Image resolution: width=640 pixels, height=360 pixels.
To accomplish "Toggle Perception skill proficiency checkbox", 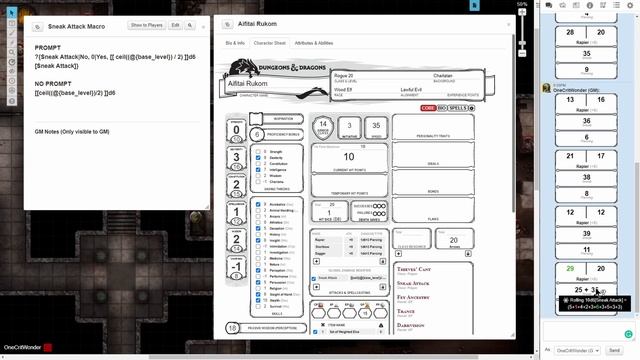I will click(258, 270).
